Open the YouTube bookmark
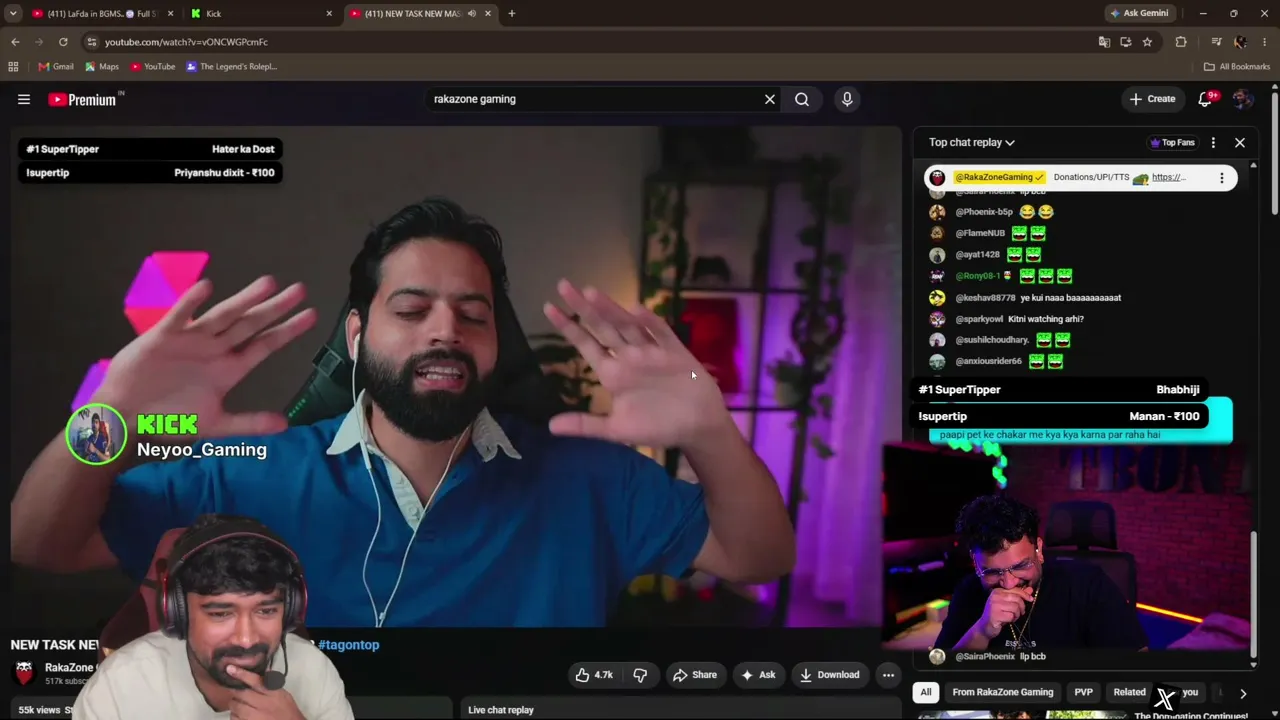 [152, 67]
